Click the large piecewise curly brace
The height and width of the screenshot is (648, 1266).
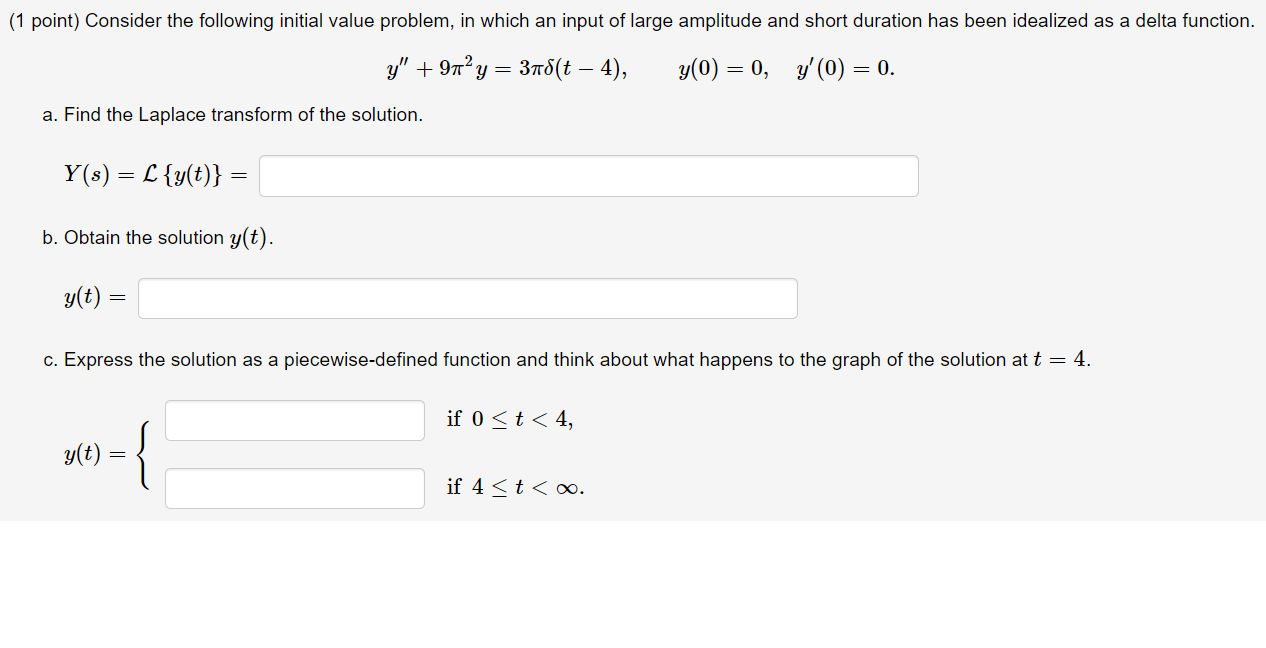click(146, 454)
